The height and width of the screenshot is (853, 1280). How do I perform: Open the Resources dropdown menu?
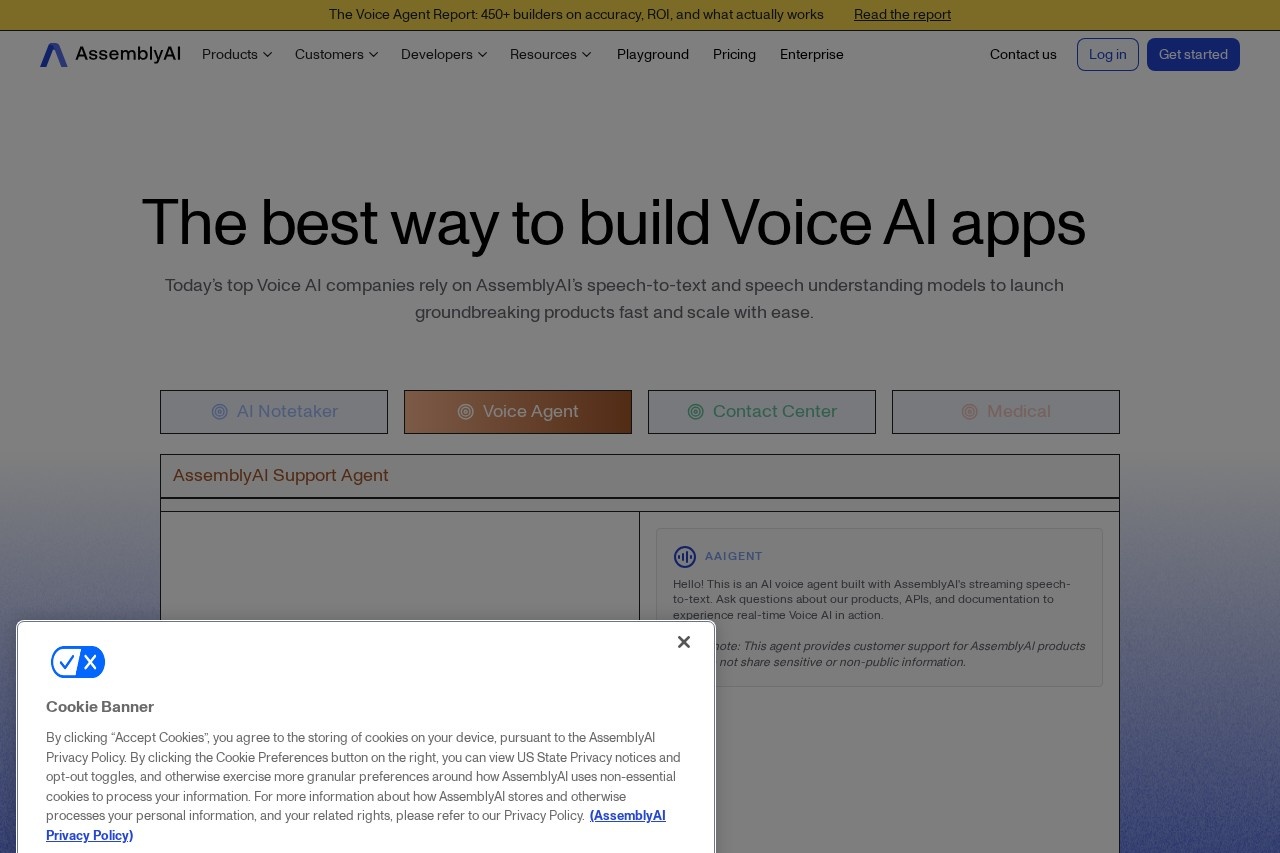[x=550, y=55]
